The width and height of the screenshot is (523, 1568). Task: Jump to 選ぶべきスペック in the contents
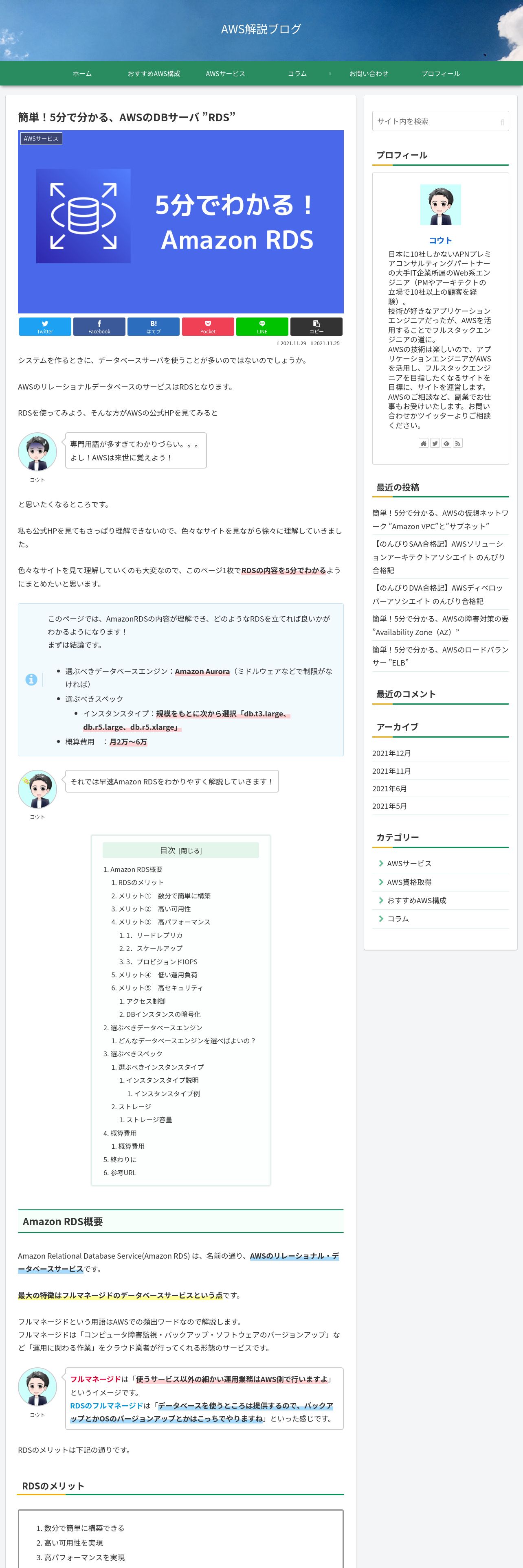pyautogui.click(x=136, y=1053)
